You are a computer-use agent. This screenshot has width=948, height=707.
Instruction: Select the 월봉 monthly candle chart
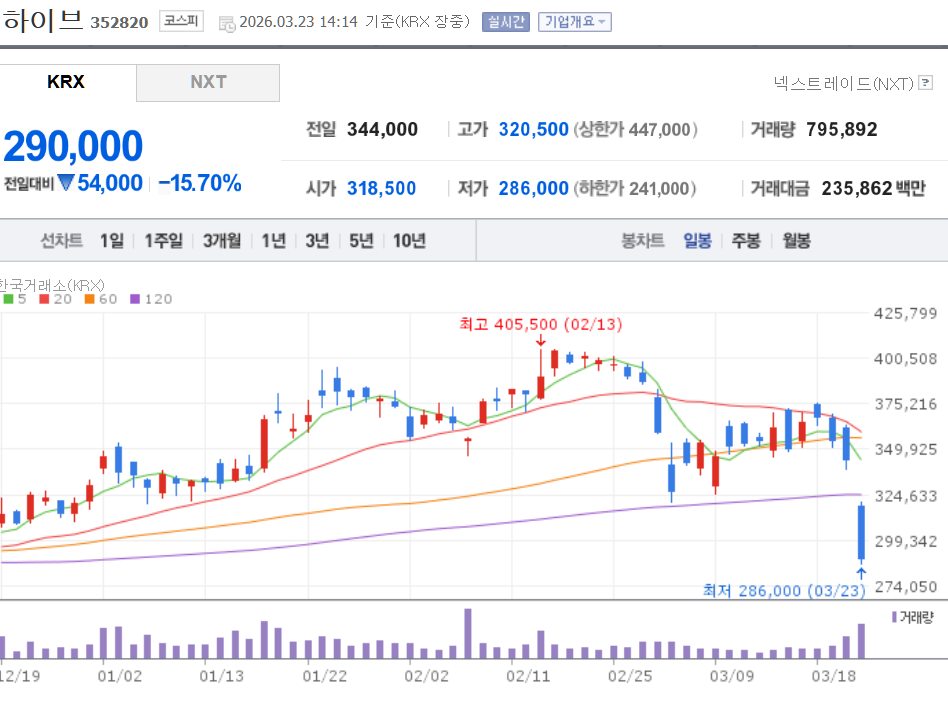coord(796,241)
